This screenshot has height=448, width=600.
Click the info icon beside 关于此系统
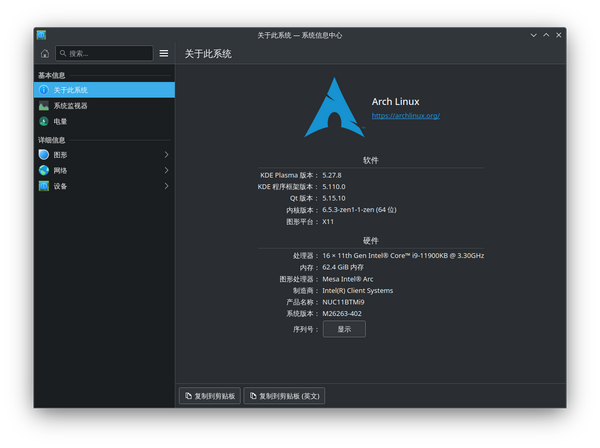click(x=44, y=90)
